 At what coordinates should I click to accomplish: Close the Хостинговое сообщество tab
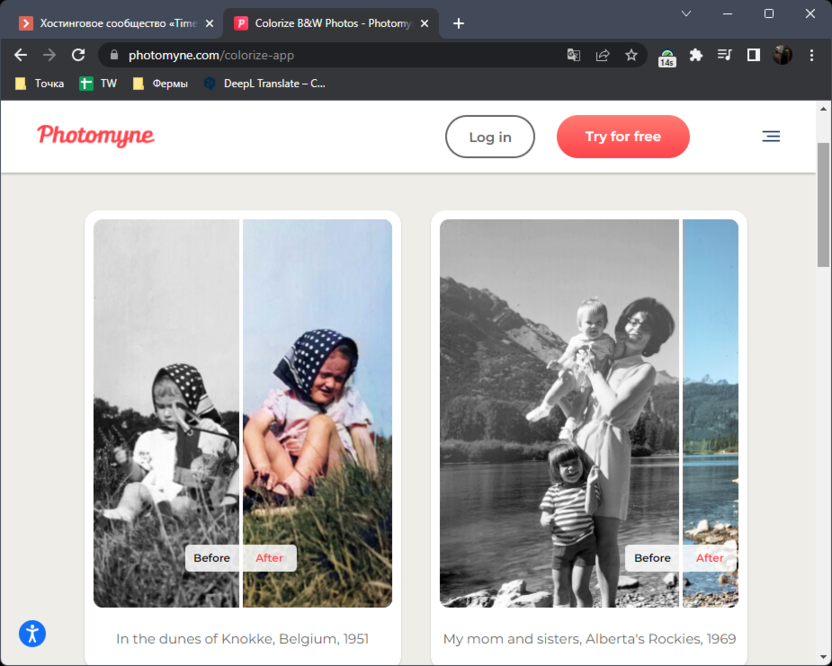click(210, 23)
